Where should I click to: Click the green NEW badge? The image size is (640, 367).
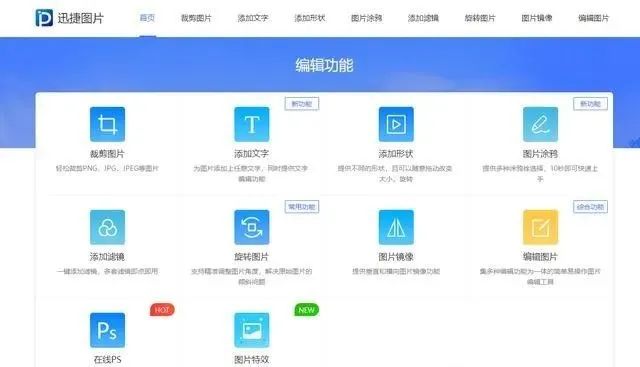click(x=307, y=310)
